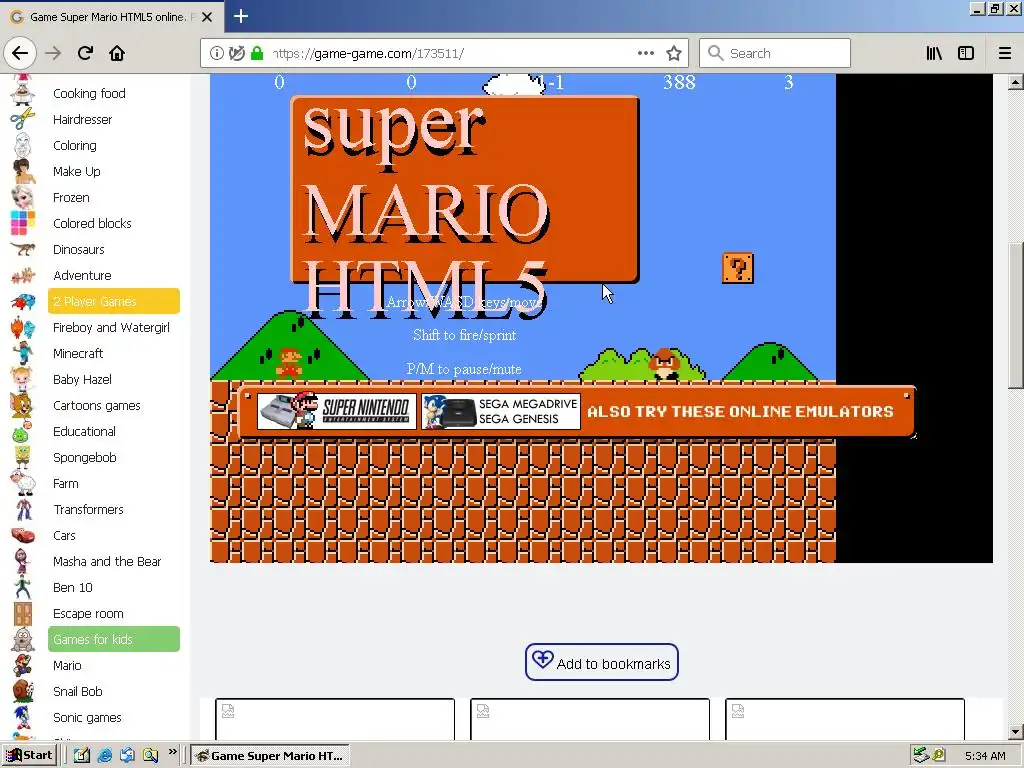Open the Firefox hamburger menu
This screenshot has height=768, width=1024.
click(x=1005, y=53)
